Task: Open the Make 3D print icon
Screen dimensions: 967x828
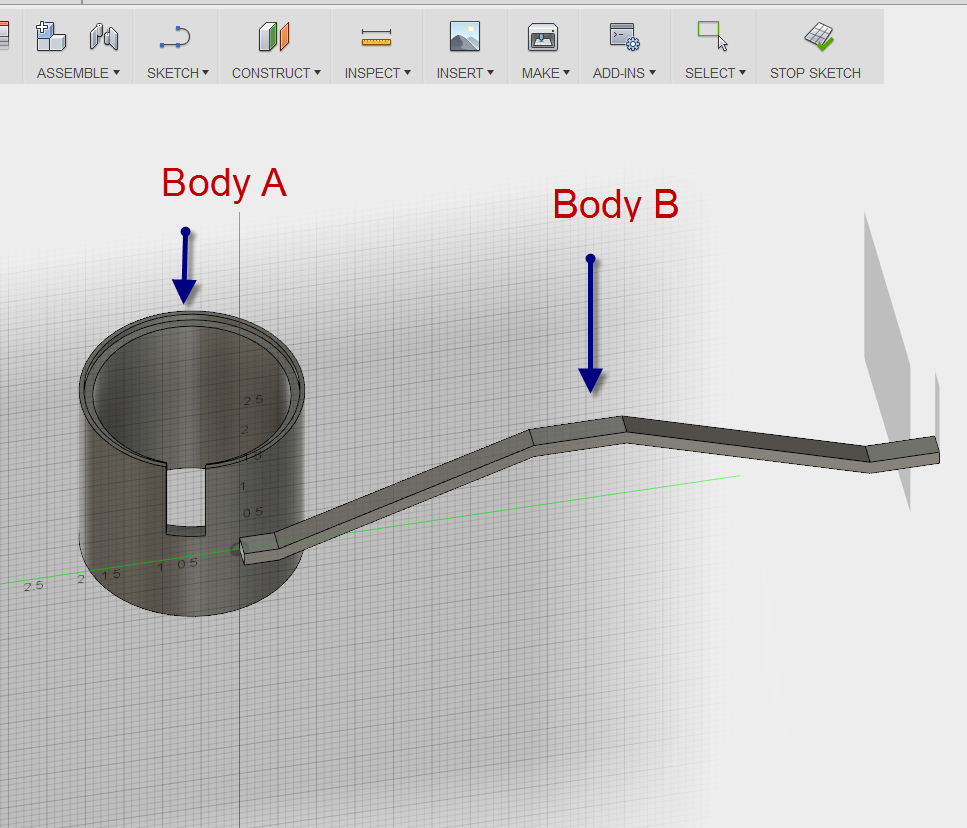Action: pyautogui.click(x=543, y=37)
